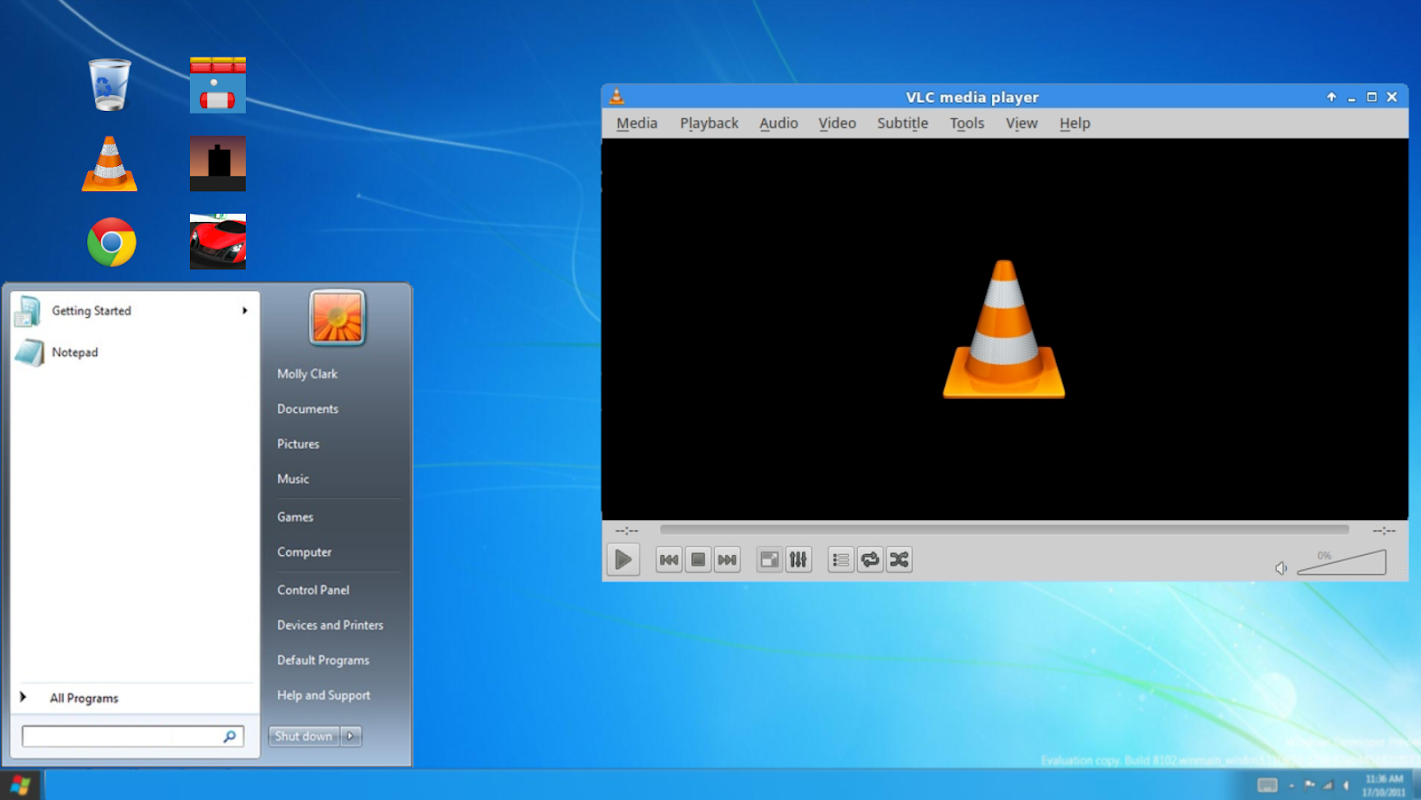Click the Start menu search field

(122, 737)
